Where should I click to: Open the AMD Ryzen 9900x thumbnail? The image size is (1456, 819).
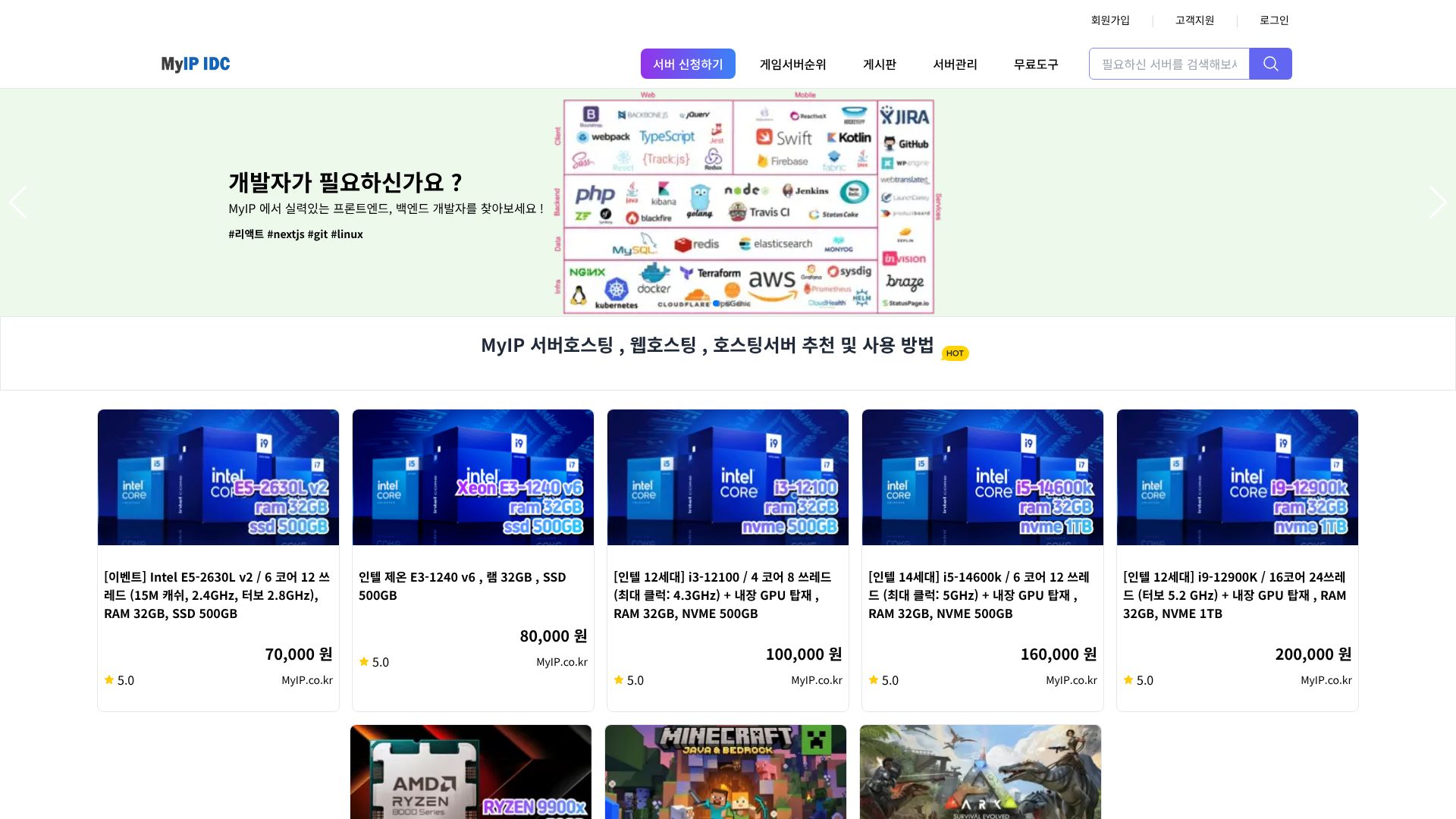click(x=471, y=772)
